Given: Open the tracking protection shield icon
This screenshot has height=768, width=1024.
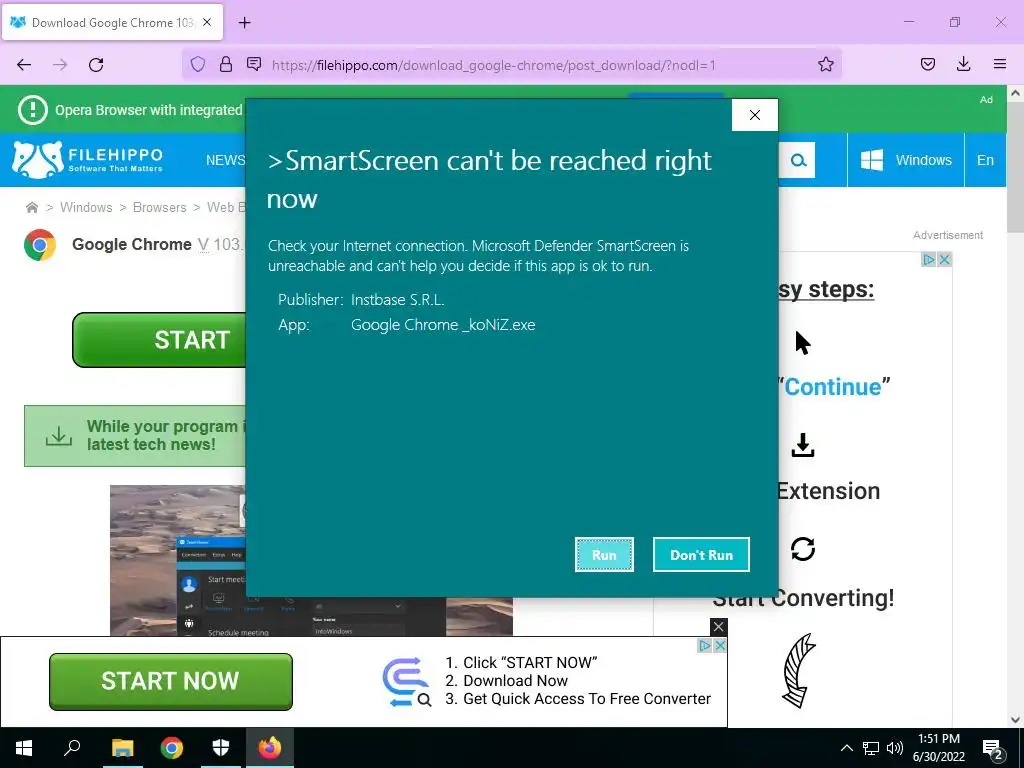Looking at the screenshot, I should (x=198, y=64).
